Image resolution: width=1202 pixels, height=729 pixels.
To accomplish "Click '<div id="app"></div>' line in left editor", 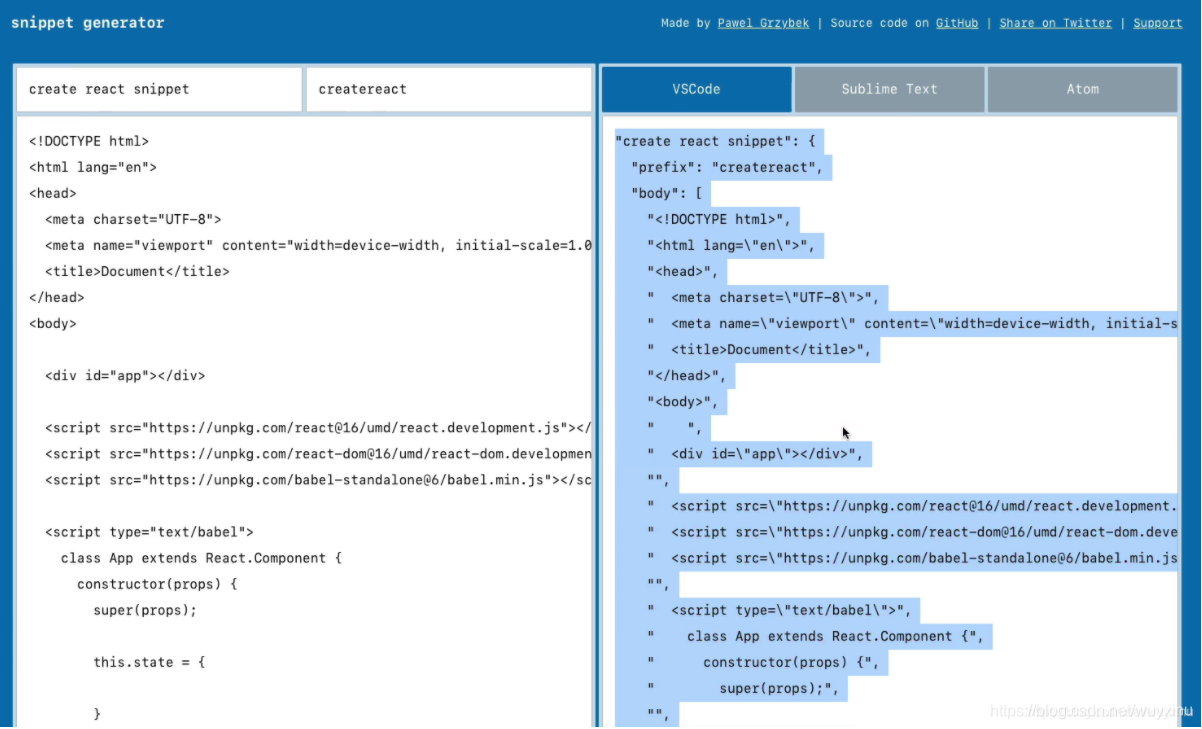I will (x=125, y=376).
